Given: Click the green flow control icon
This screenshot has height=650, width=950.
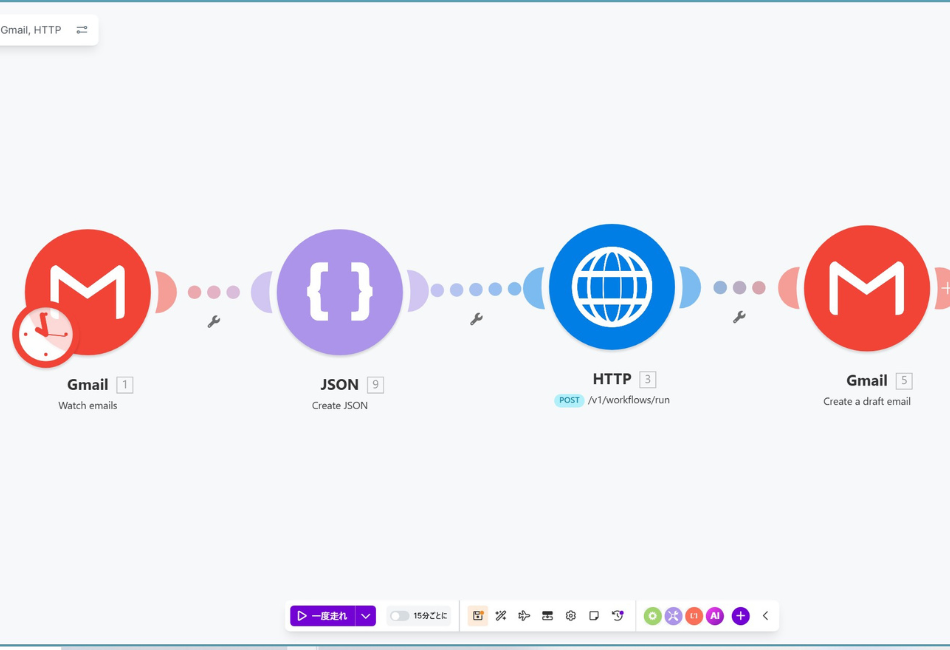Looking at the screenshot, I should coord(653,616).
